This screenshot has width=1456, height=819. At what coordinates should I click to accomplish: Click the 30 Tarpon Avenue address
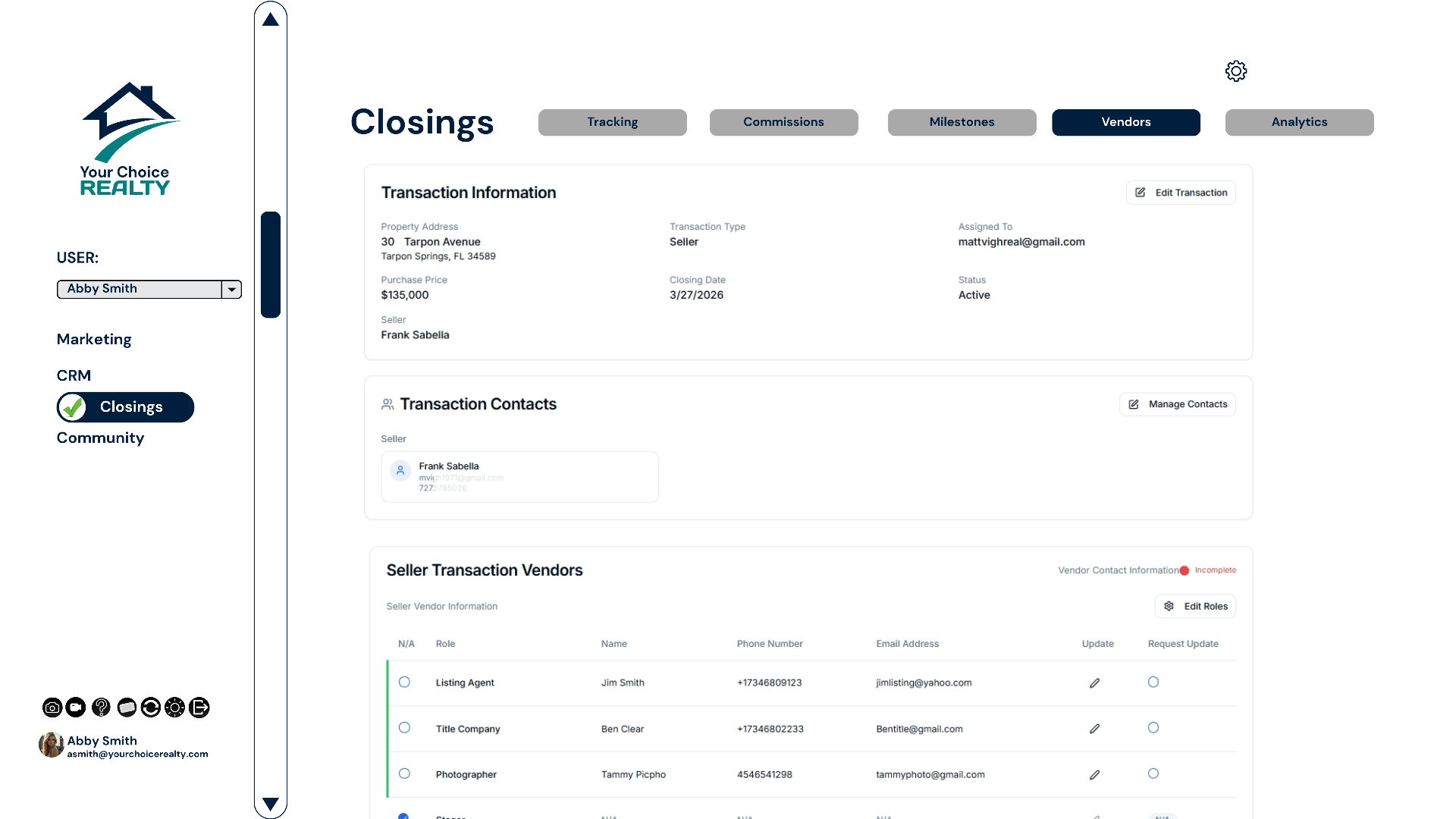[431, 242]
